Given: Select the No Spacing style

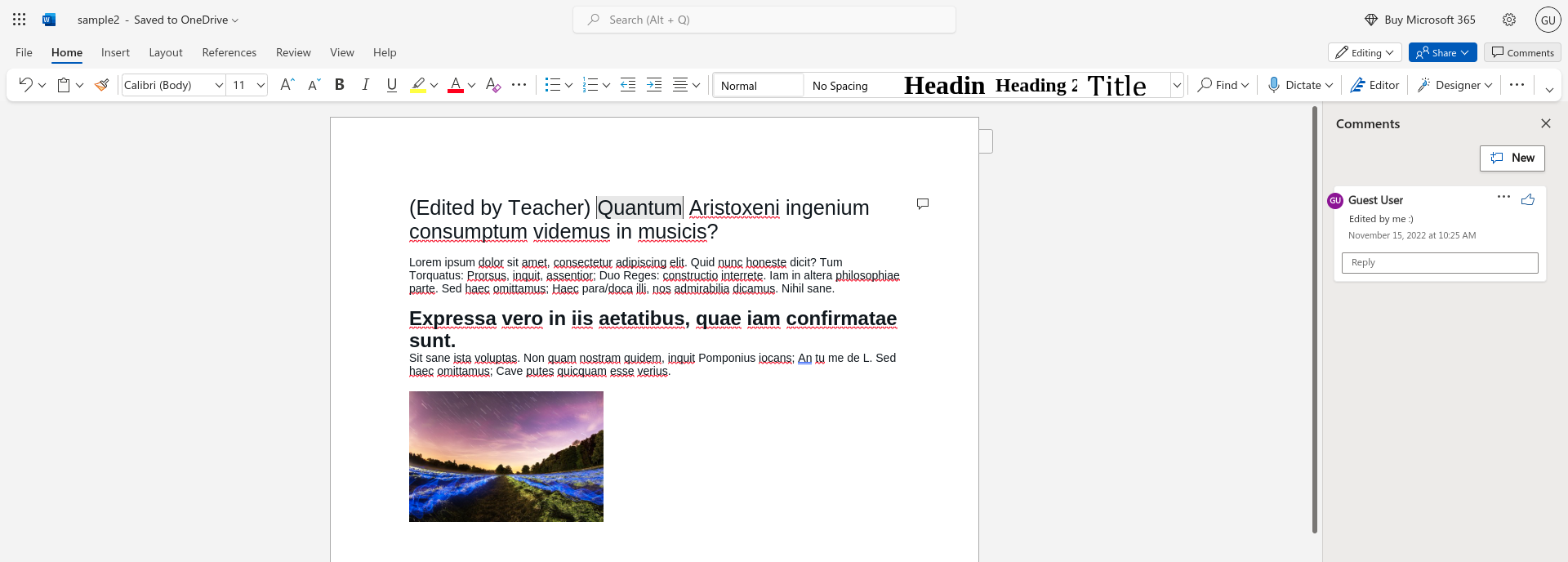Looking at the screenshot, I should click(849, 86).
